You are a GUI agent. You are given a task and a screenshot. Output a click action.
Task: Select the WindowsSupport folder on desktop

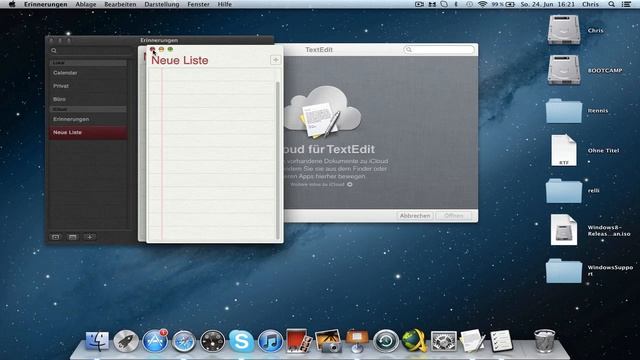click(x=564, y=270)
